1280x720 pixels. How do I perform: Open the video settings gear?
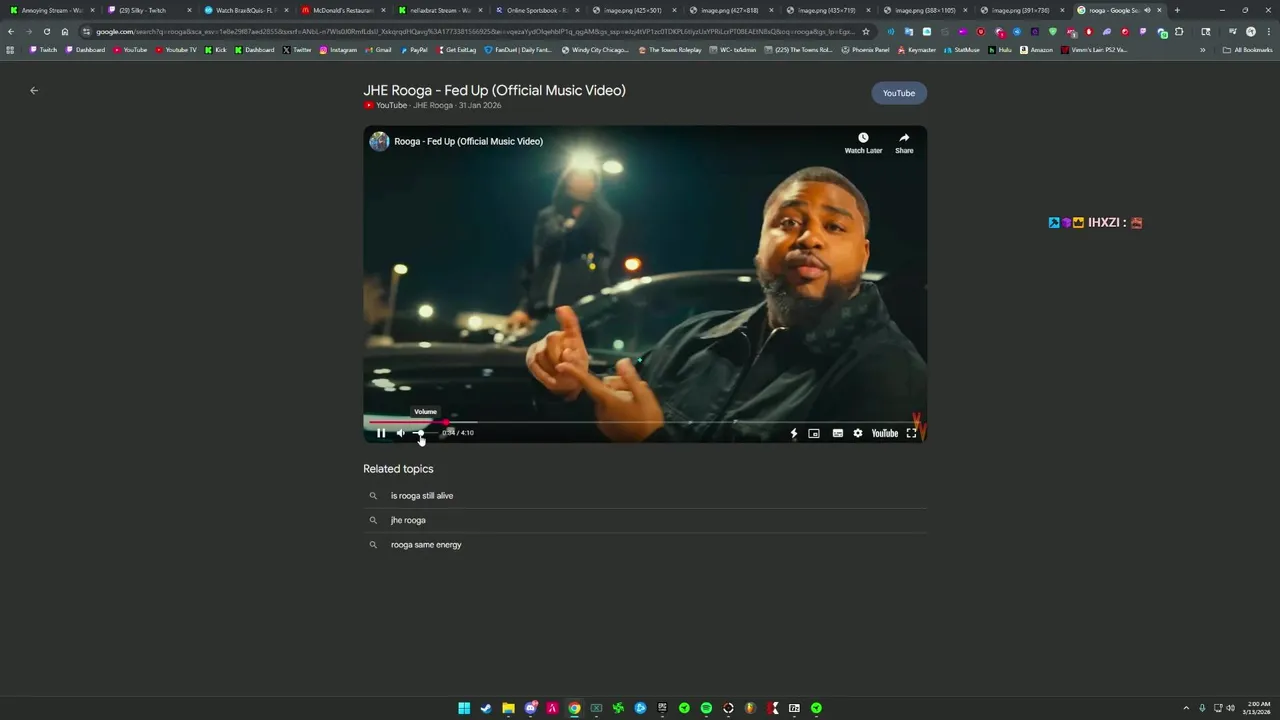[857, 433]
